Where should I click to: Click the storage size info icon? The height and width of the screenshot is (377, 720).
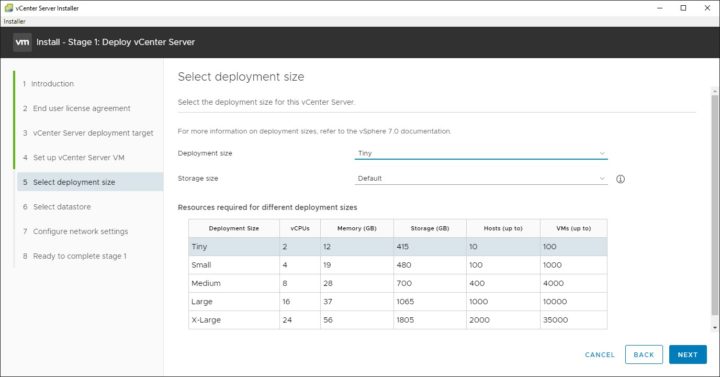pos(620,179)
